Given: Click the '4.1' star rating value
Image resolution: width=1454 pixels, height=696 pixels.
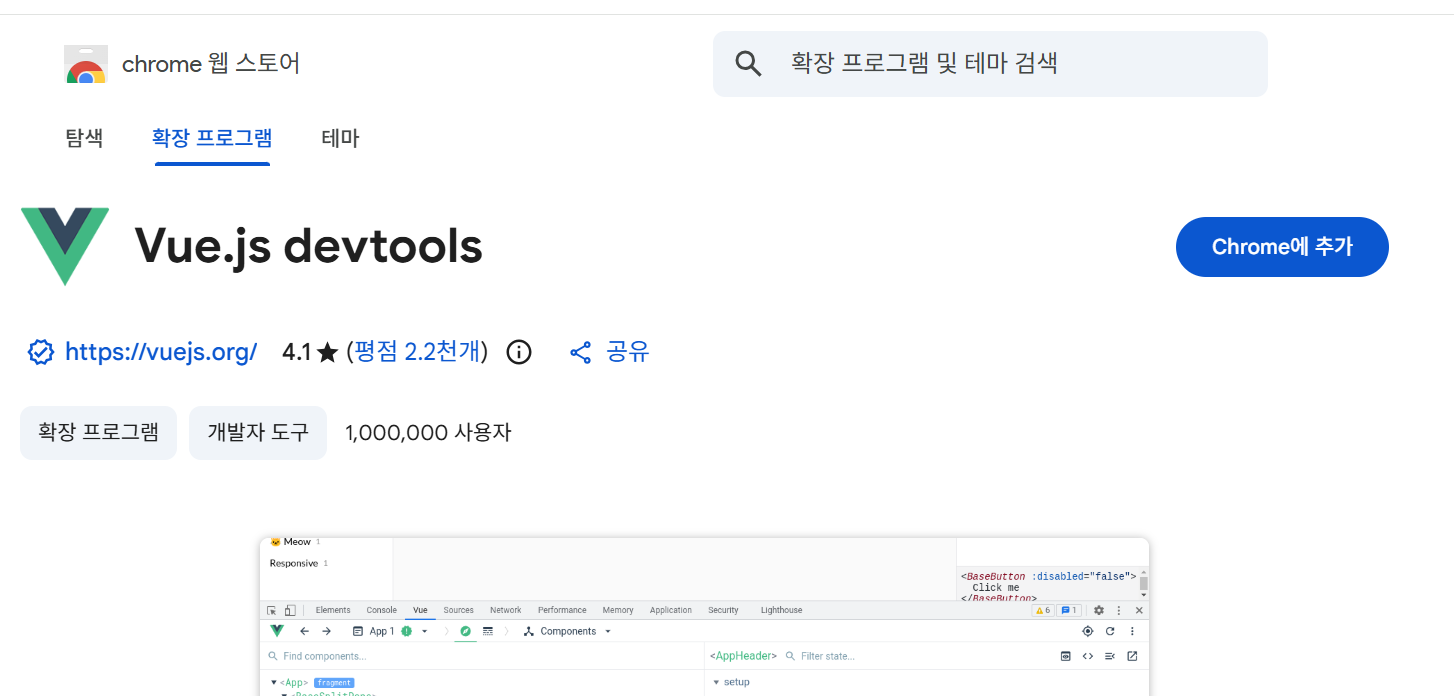Looking at the screenshot, I should [x=297, y=352].
